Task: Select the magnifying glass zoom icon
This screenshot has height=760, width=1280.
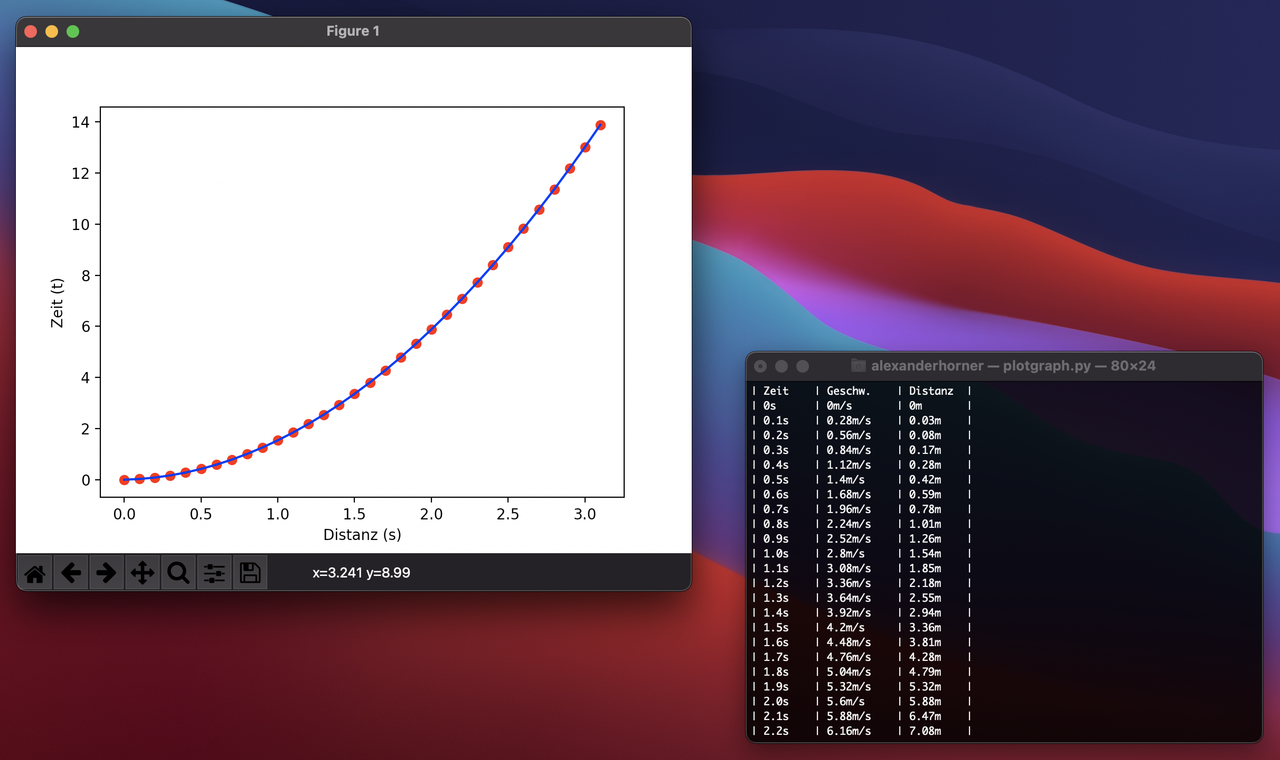Action: [x=178, y=572]
